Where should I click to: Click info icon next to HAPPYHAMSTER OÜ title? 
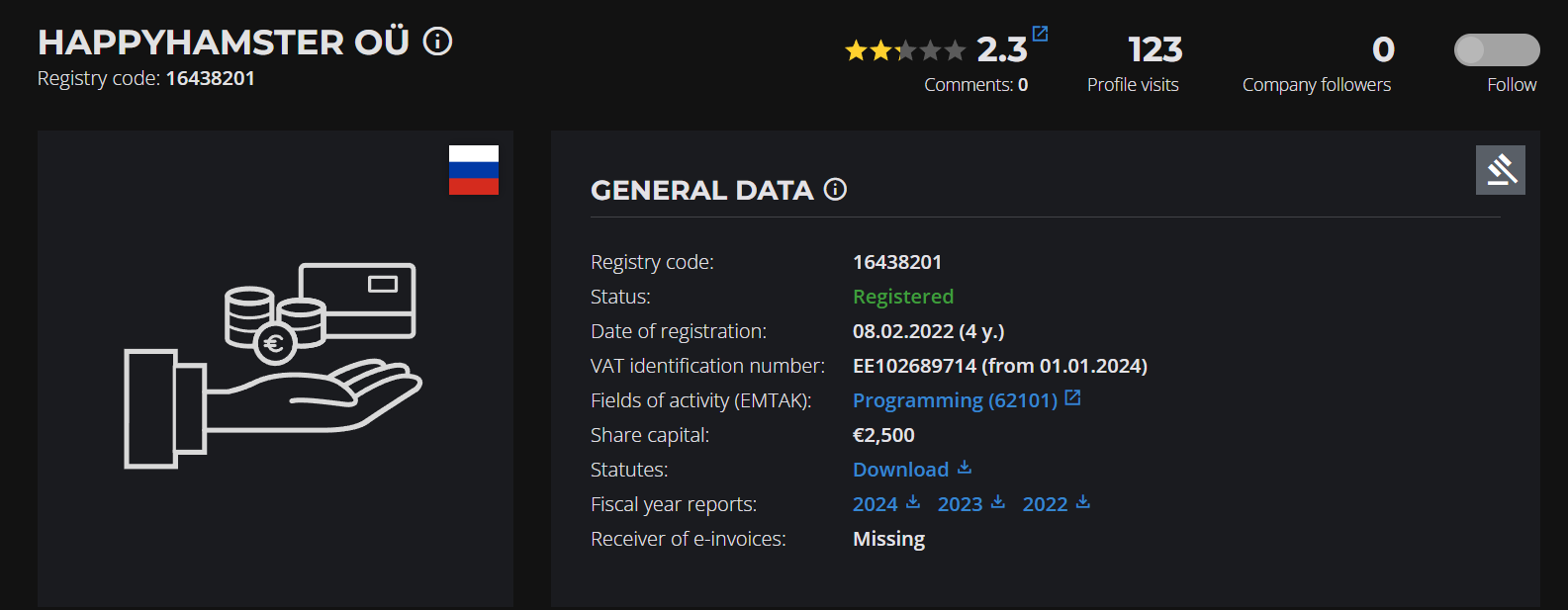point(437,42)
